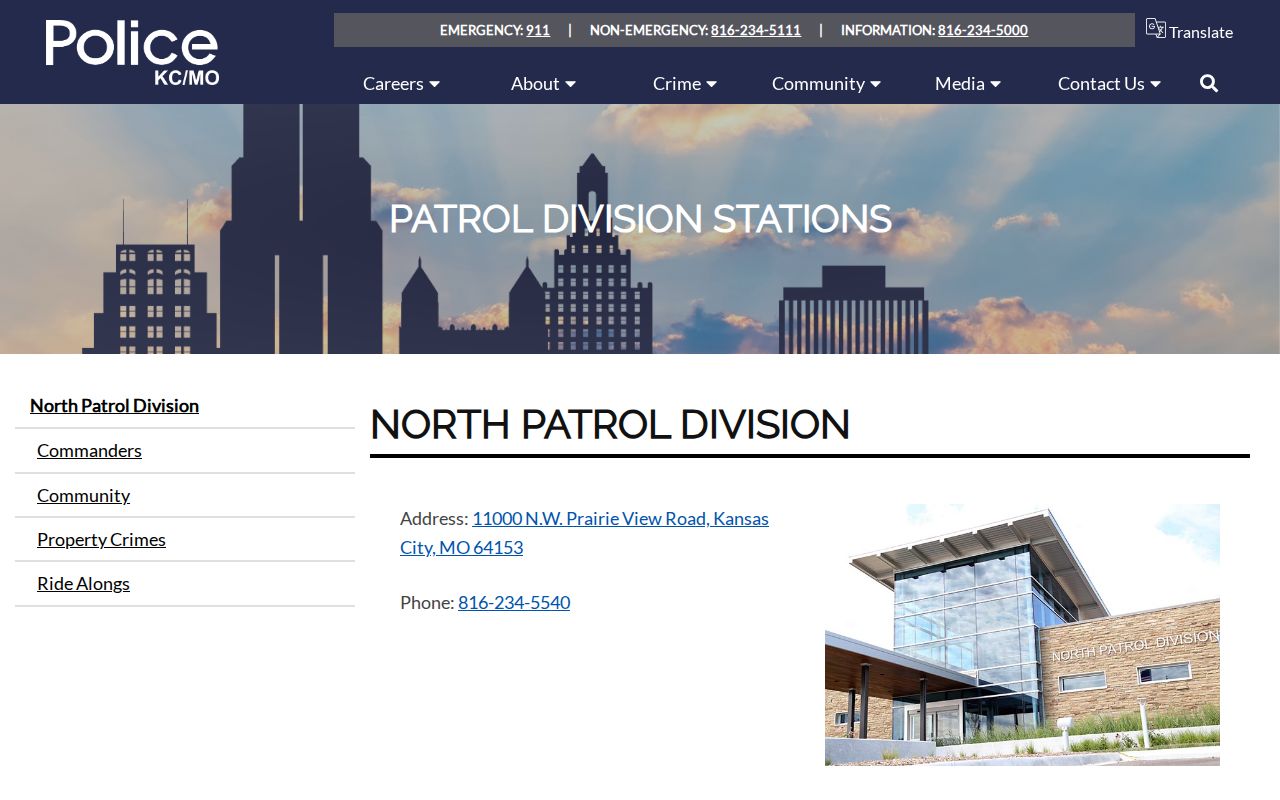
Task: Click station phone 816-234-5540
Action: tap(514, 602)
